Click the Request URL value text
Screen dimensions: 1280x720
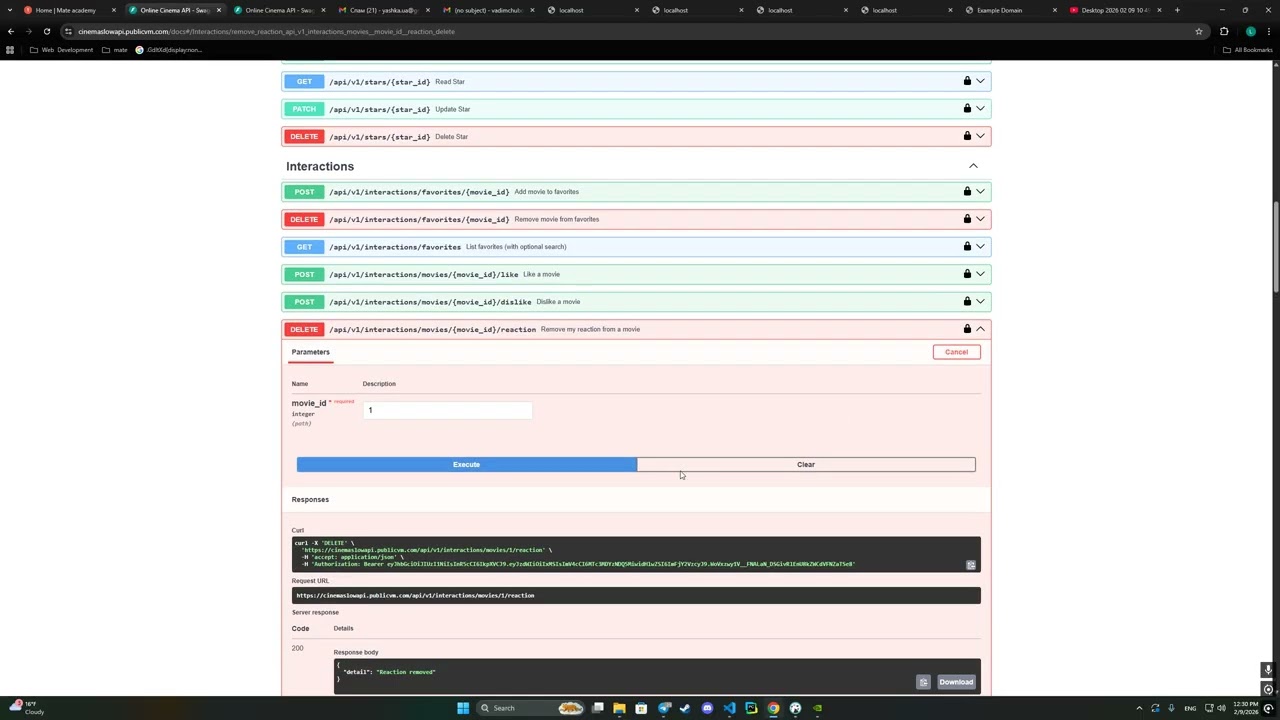point(415,595)
